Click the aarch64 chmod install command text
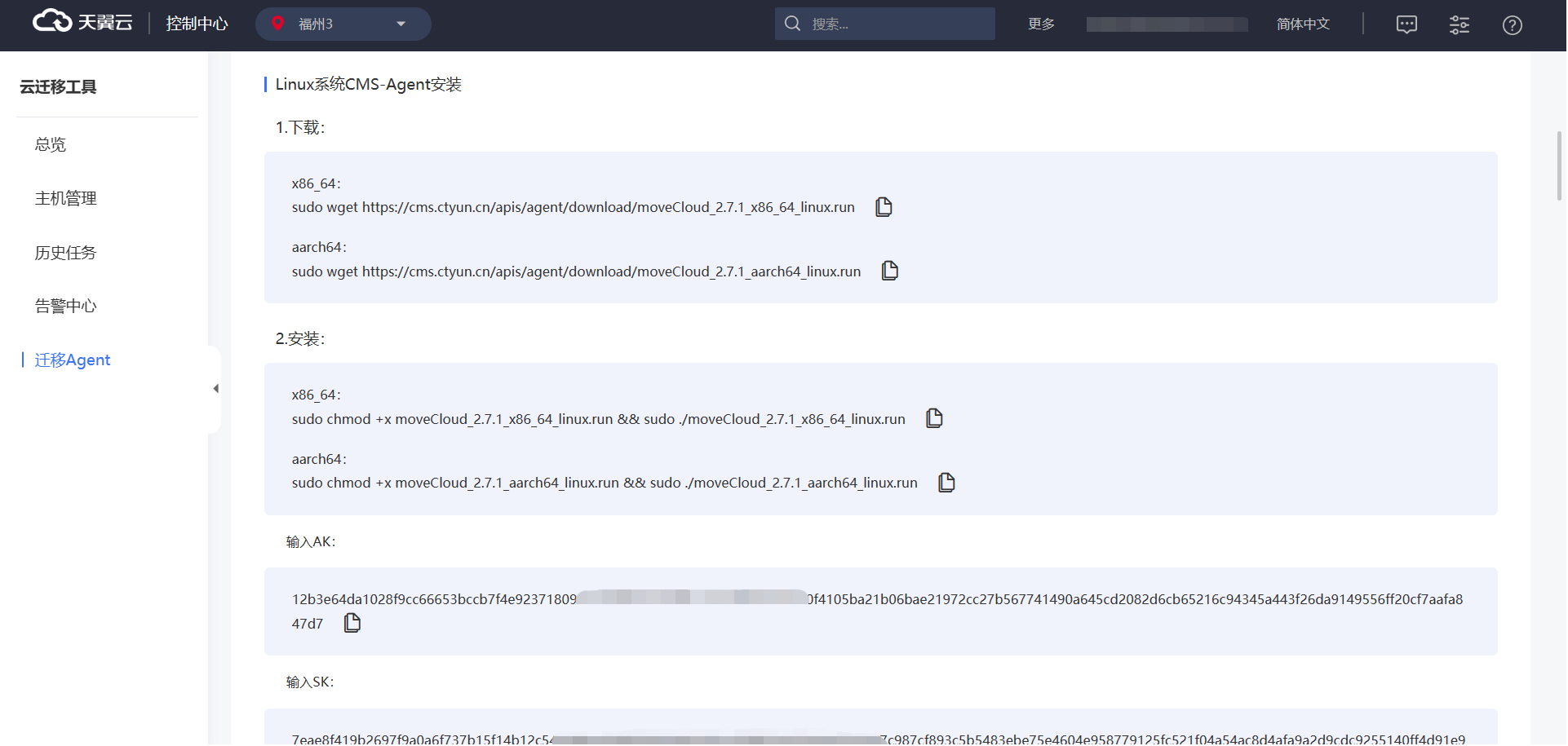Image resolution: width=1568 pixels, height=746 pixels. pos(605,483)
